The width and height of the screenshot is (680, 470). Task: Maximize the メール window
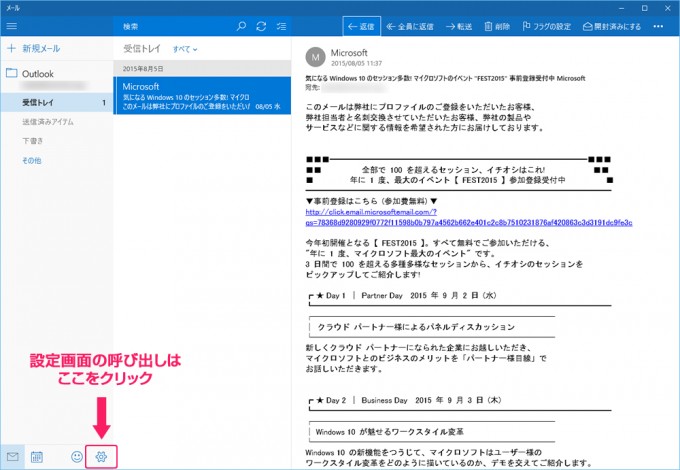coord(644,8)
